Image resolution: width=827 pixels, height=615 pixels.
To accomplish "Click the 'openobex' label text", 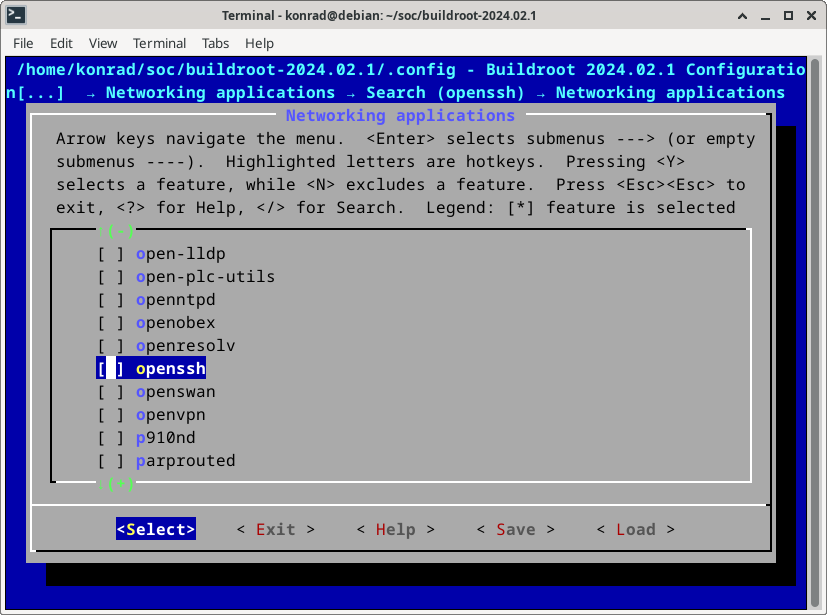I will 176,323.
